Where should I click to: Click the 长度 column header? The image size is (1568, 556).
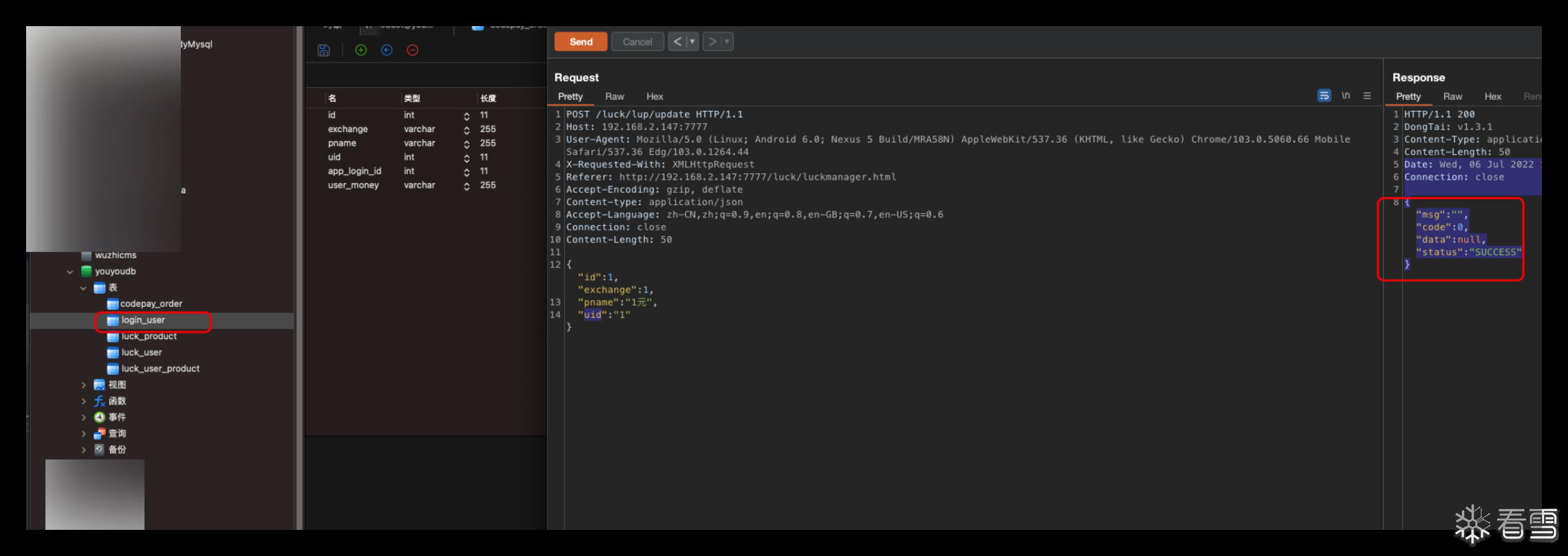coord(488,98)
